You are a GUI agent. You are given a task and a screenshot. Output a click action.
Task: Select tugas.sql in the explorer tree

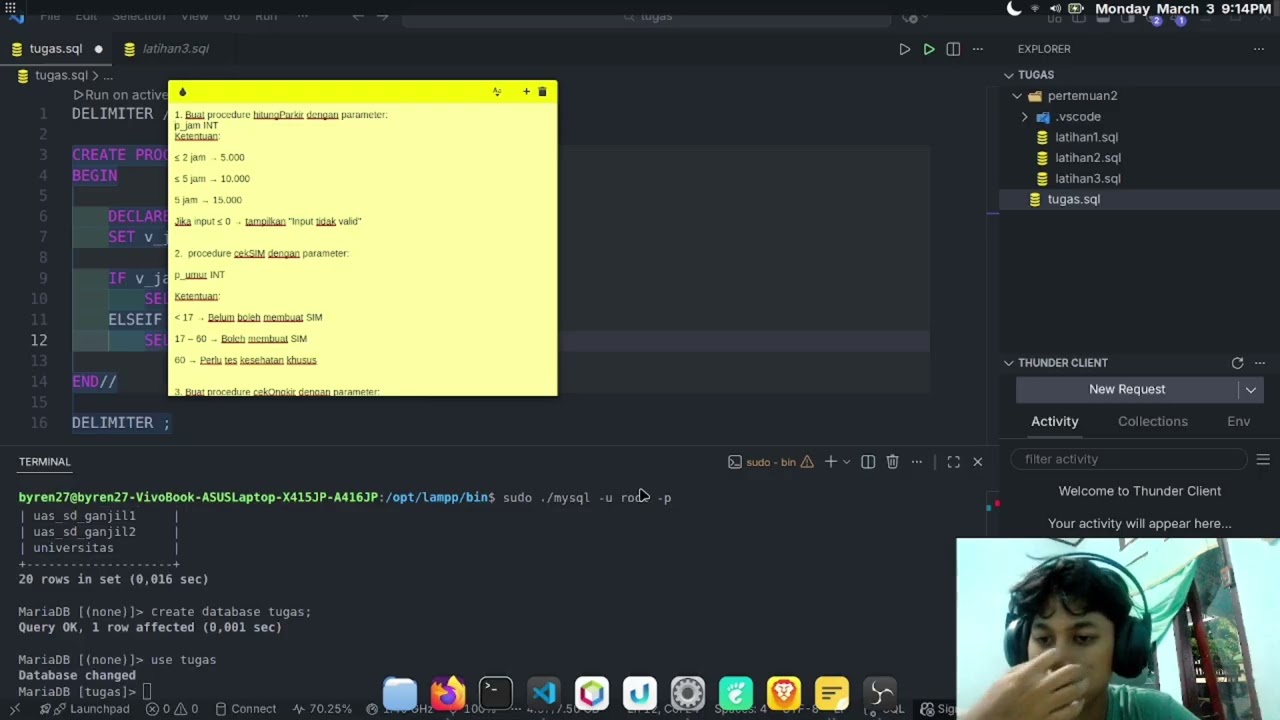[x=1073, y=199]
